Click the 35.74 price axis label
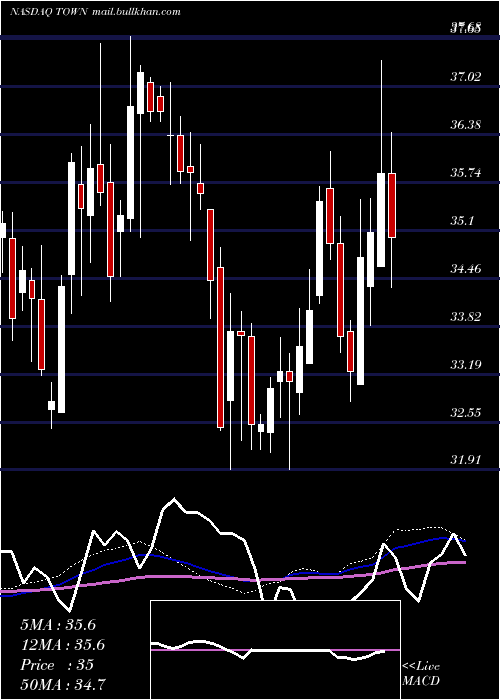Image resolution: width=500 pixels, height=700 pixels. [466, 173]
